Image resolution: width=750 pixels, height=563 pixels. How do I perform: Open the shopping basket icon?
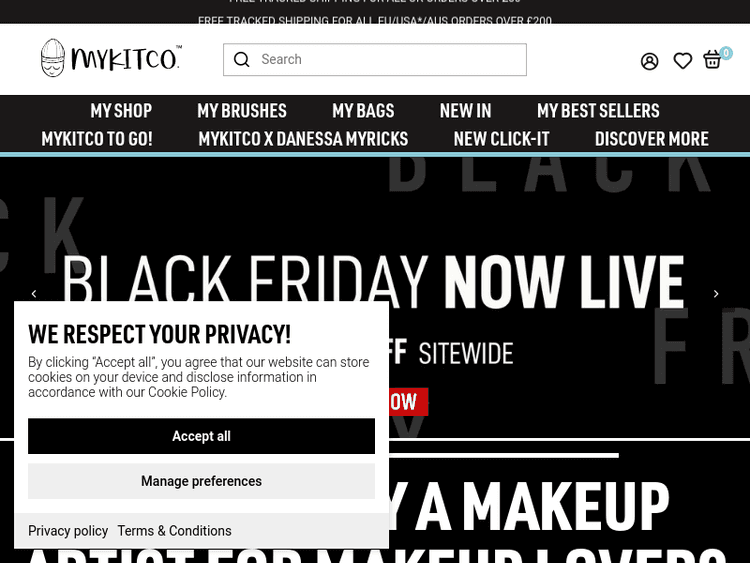pyautogui.click(x=712, y=60)
